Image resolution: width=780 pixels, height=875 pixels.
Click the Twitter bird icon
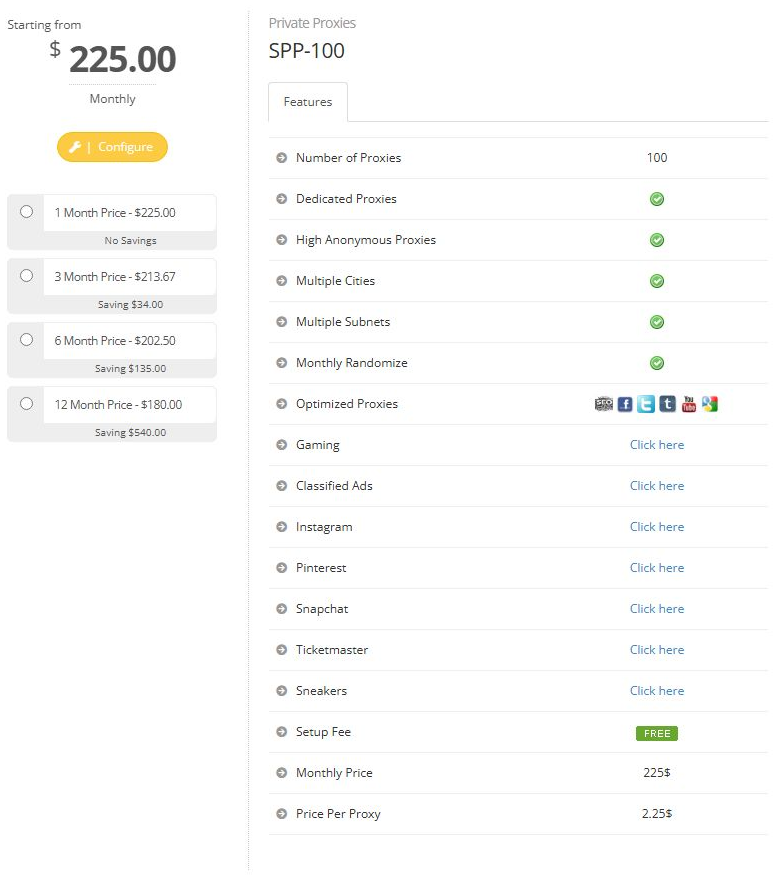[646, 404]
